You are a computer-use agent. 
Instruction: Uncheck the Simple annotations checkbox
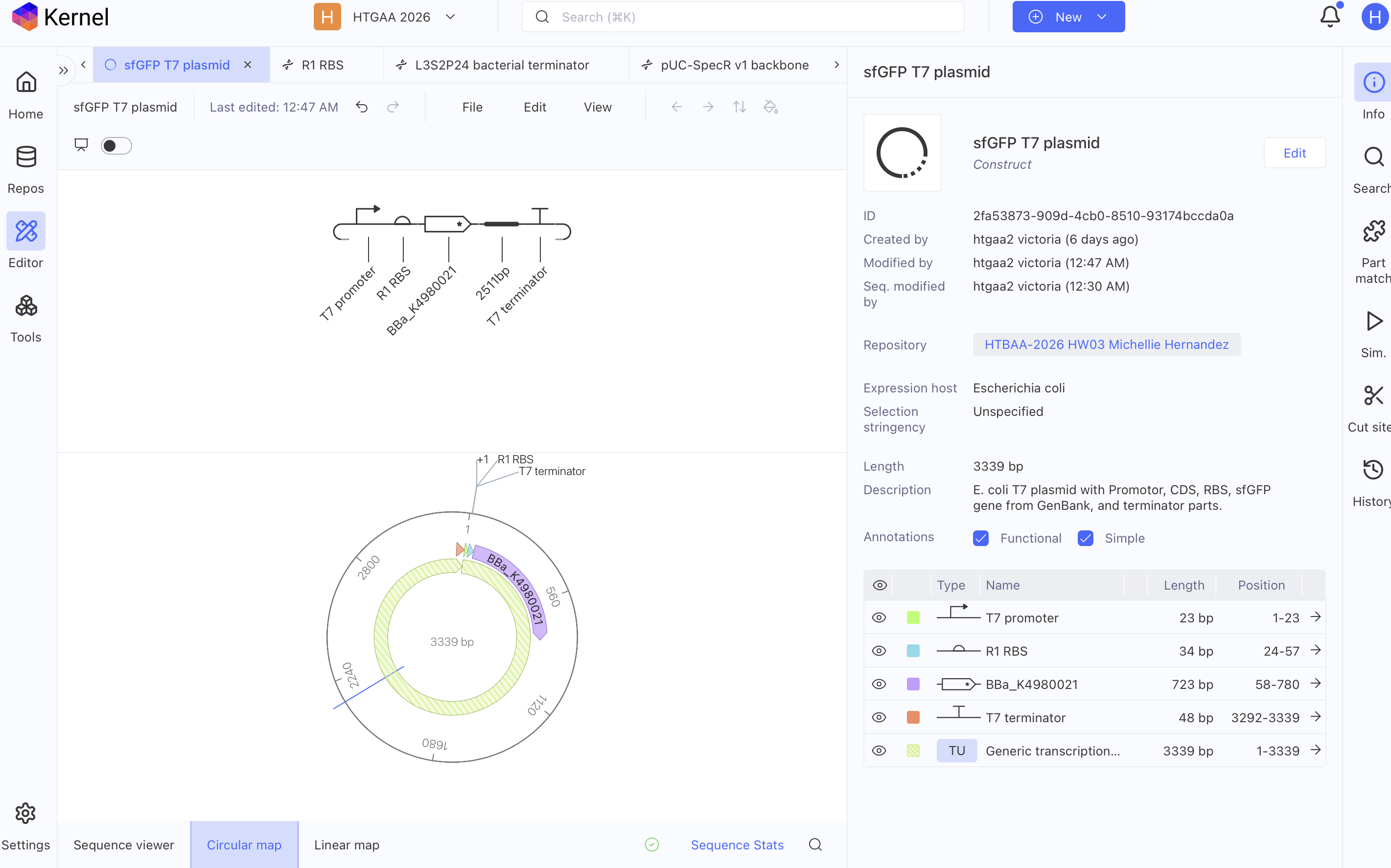(1085, 538)
